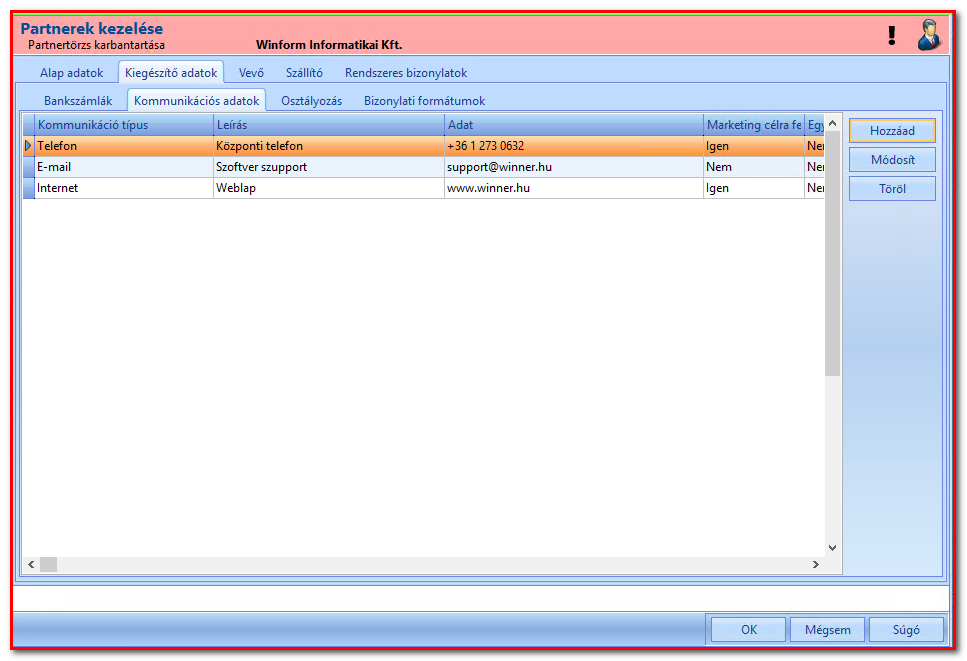The image size is (967, 661).
Task: Sort by Kommunikáció típus column header
Action: coord(124,125)
